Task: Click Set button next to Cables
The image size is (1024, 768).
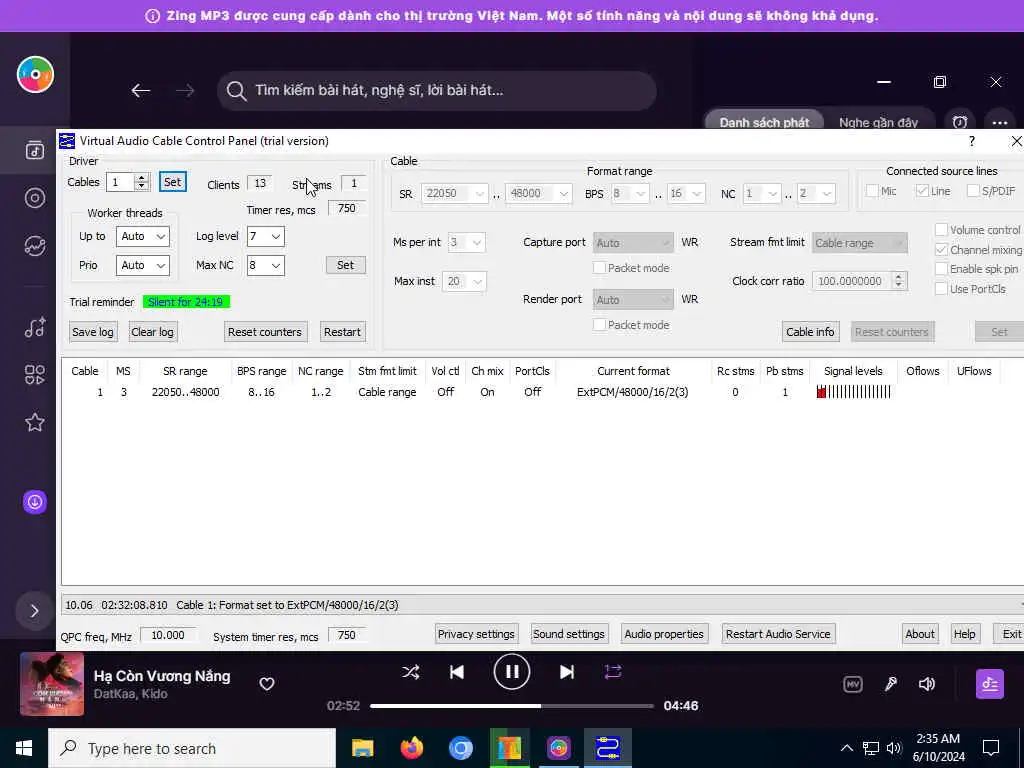Action: (x=172, y=182)
